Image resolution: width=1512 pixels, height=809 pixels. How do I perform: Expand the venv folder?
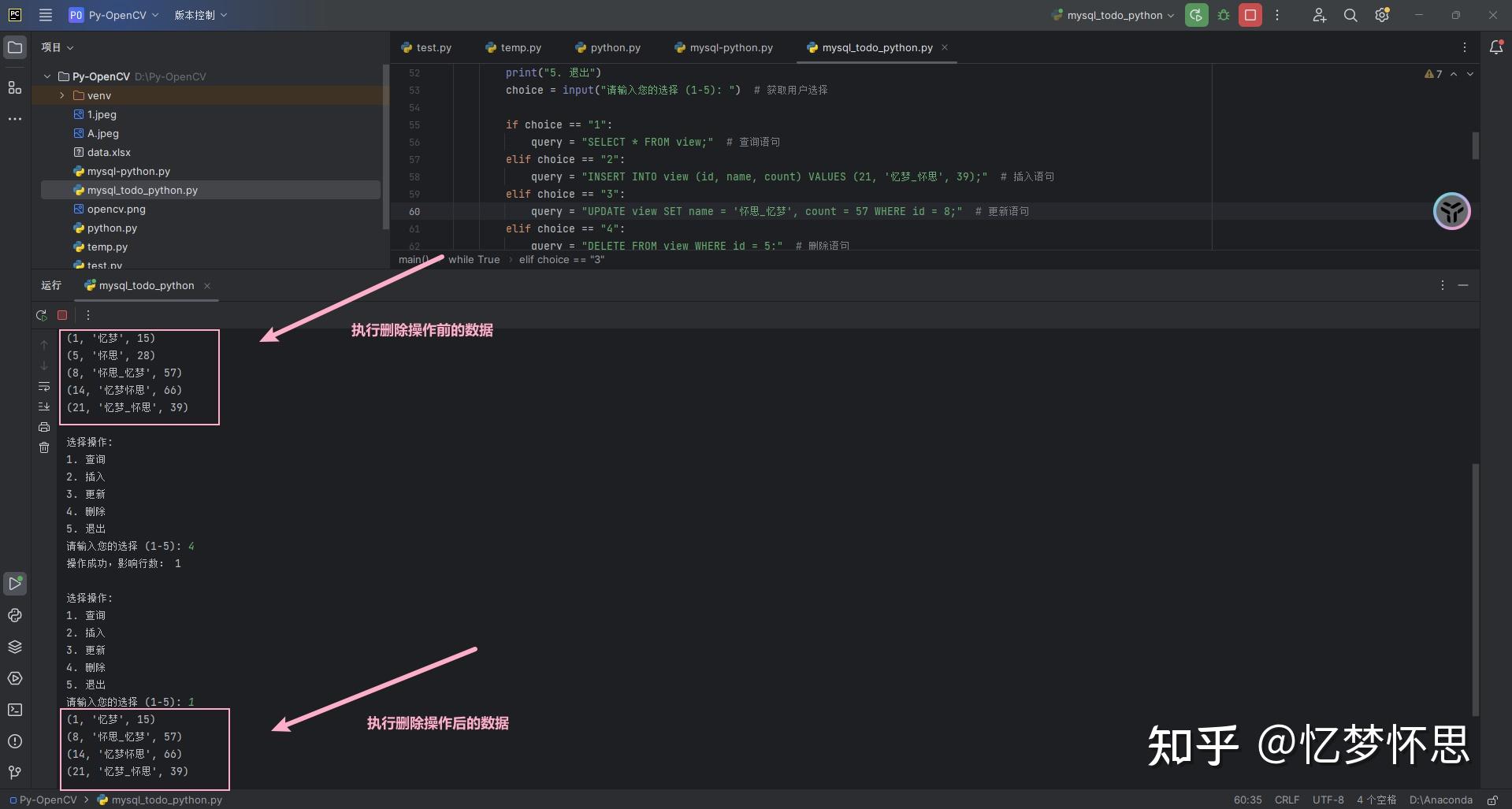tap(61, 95)
